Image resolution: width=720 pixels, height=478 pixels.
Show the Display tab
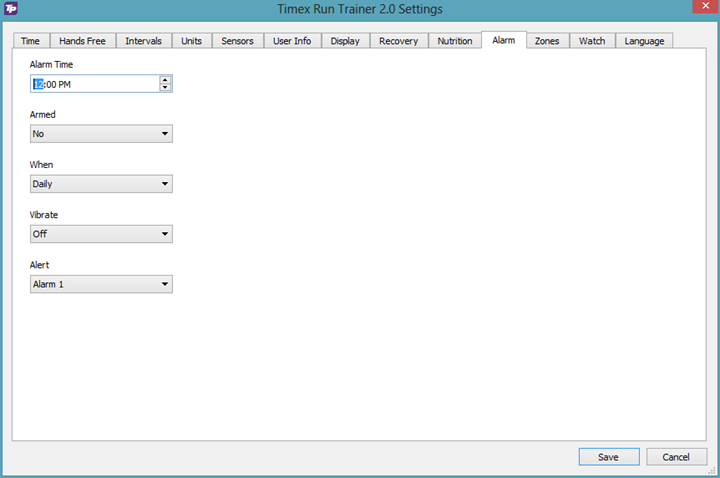point(345,41)
